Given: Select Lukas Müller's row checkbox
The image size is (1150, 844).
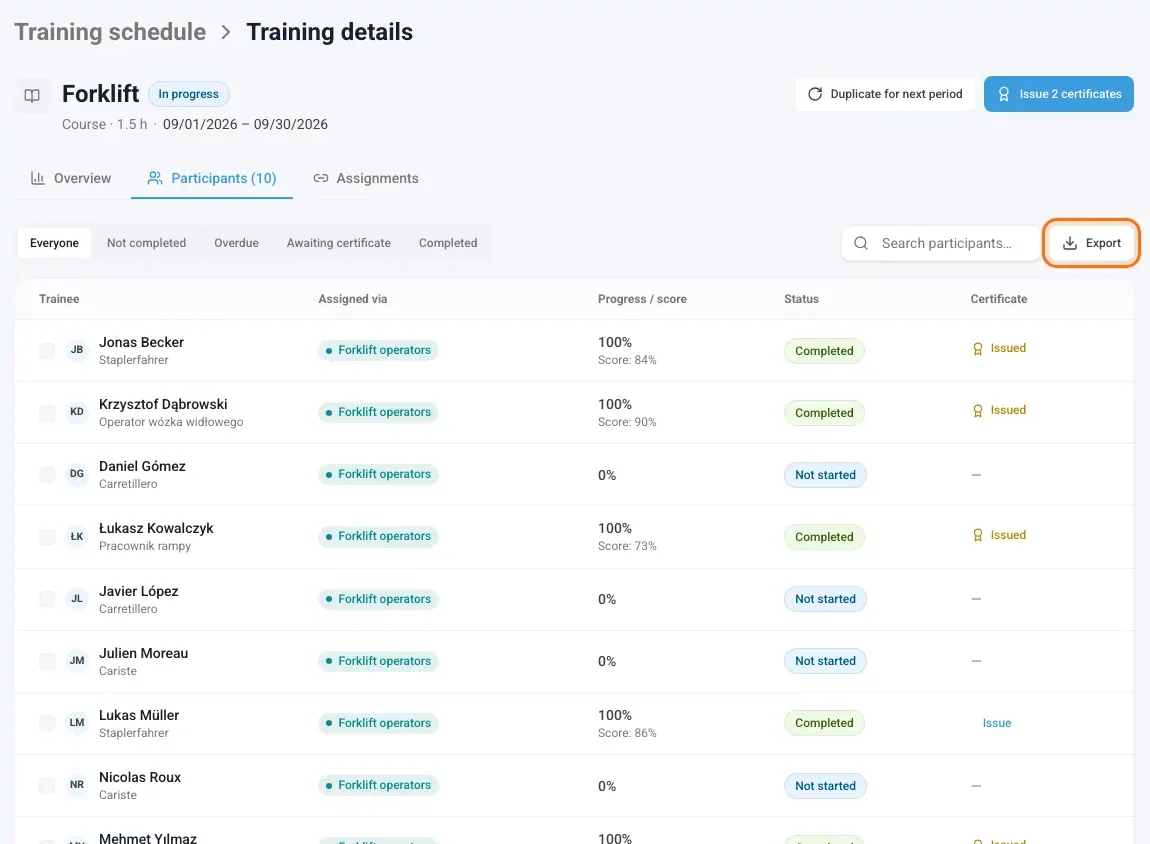Looking at the screenshot, I should pos(47,723).
